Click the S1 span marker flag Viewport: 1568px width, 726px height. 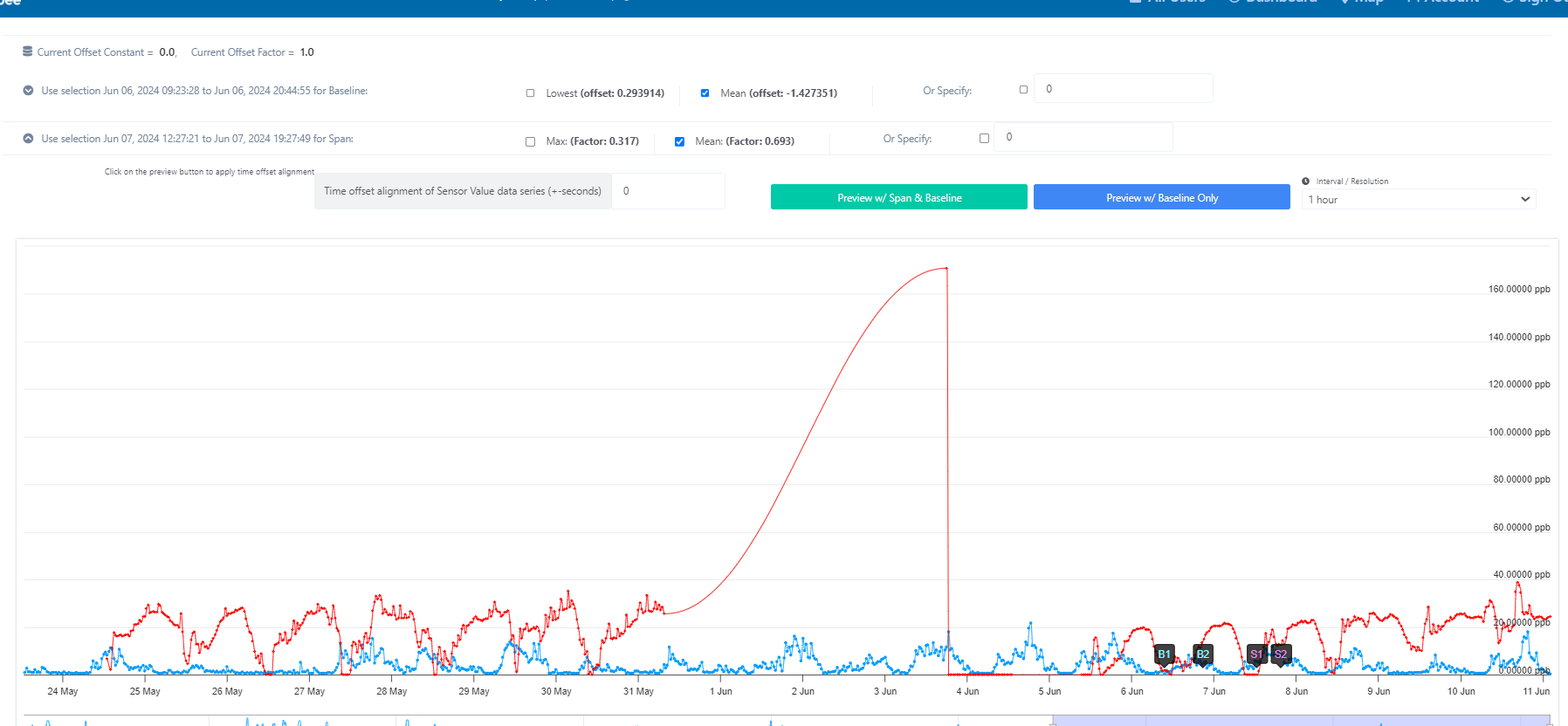point(1256,654)
